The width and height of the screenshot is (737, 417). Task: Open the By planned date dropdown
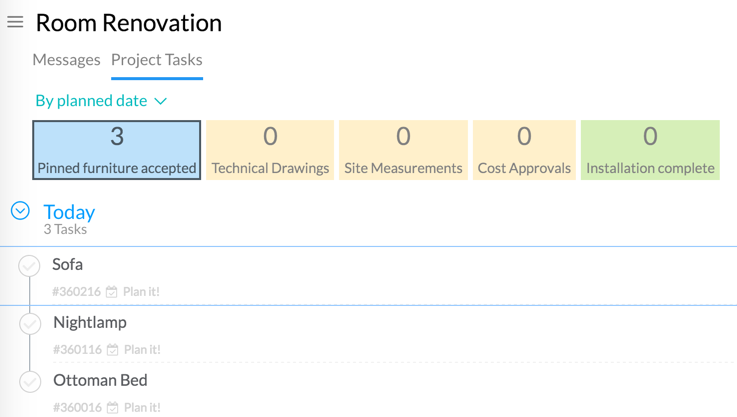click(x=100, y=101)
